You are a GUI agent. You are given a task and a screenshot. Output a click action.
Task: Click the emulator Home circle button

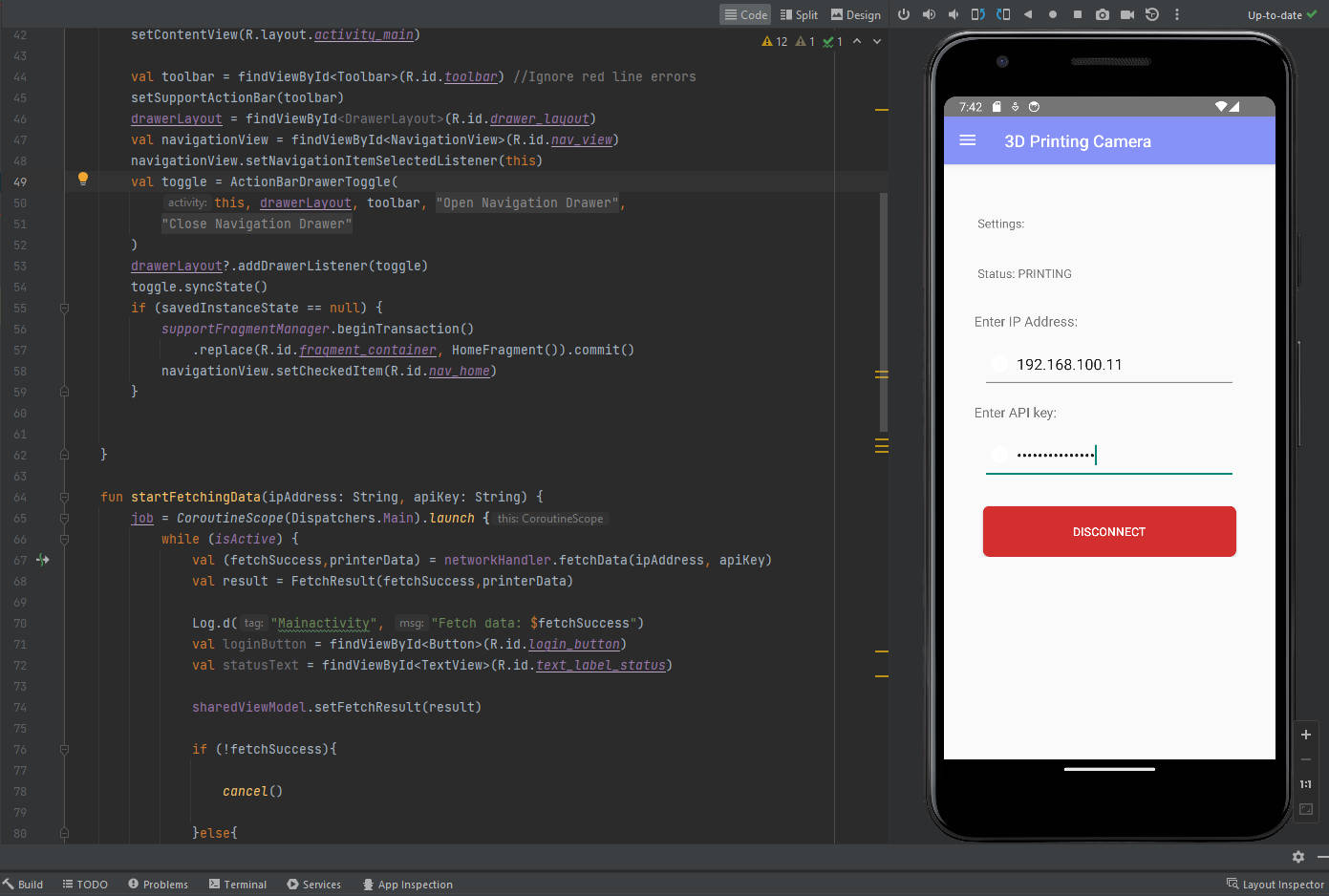point(1053,14)
